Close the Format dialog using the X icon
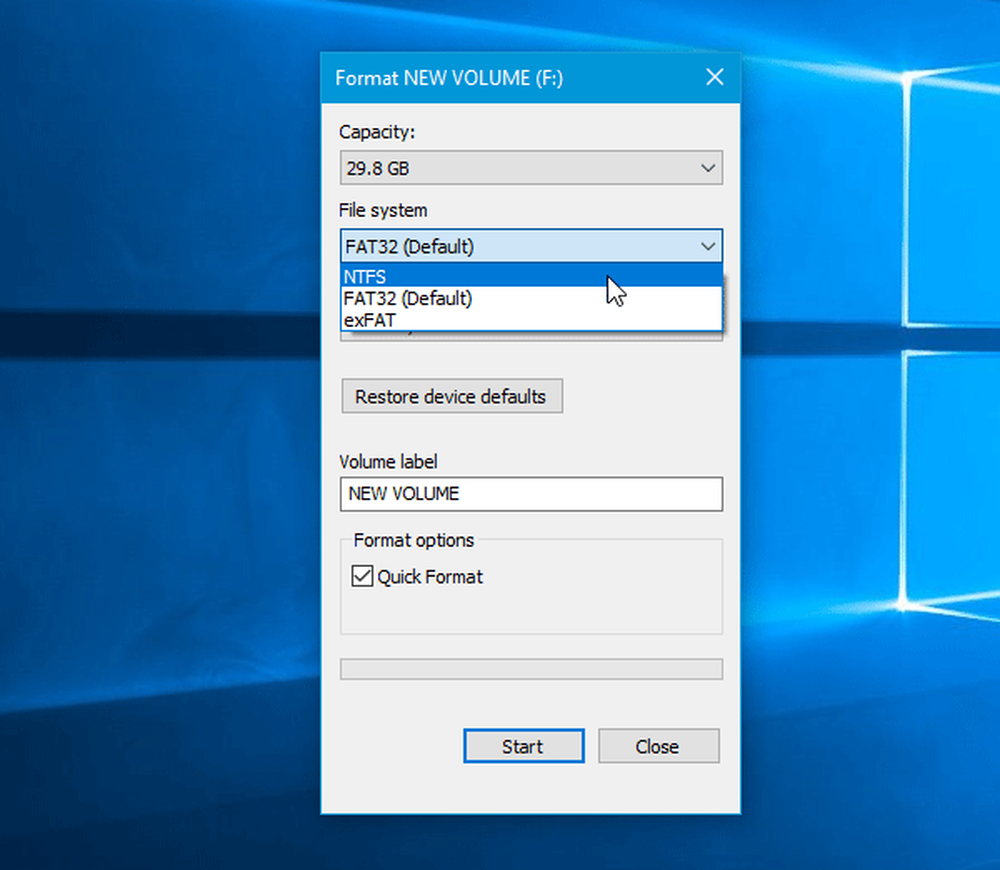The width and height of the screenshot is (1000, 870). click(714, 77)
